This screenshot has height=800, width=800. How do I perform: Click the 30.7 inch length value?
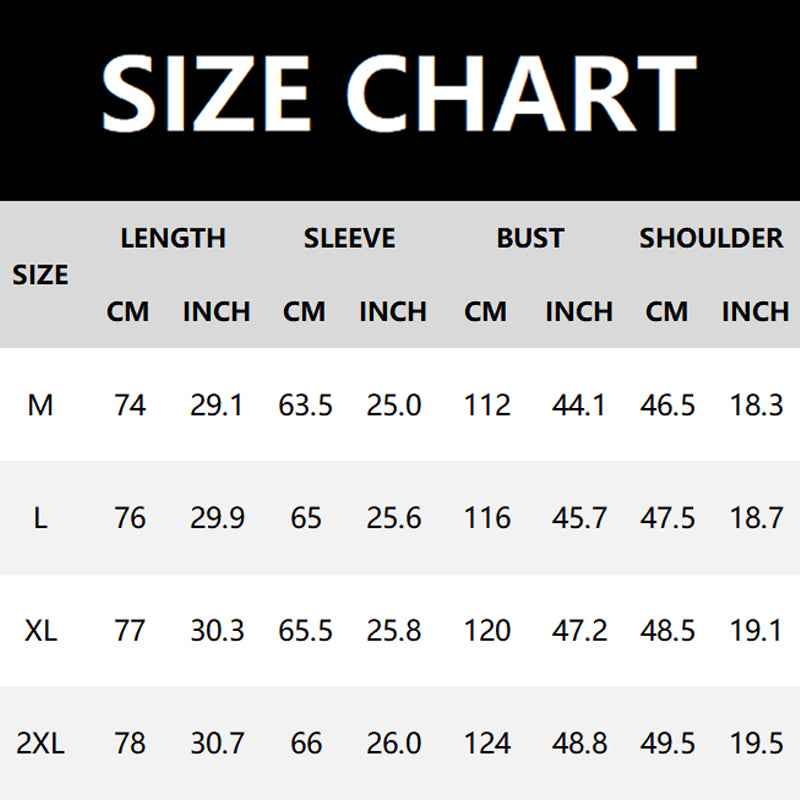click(x=216, y=744)
